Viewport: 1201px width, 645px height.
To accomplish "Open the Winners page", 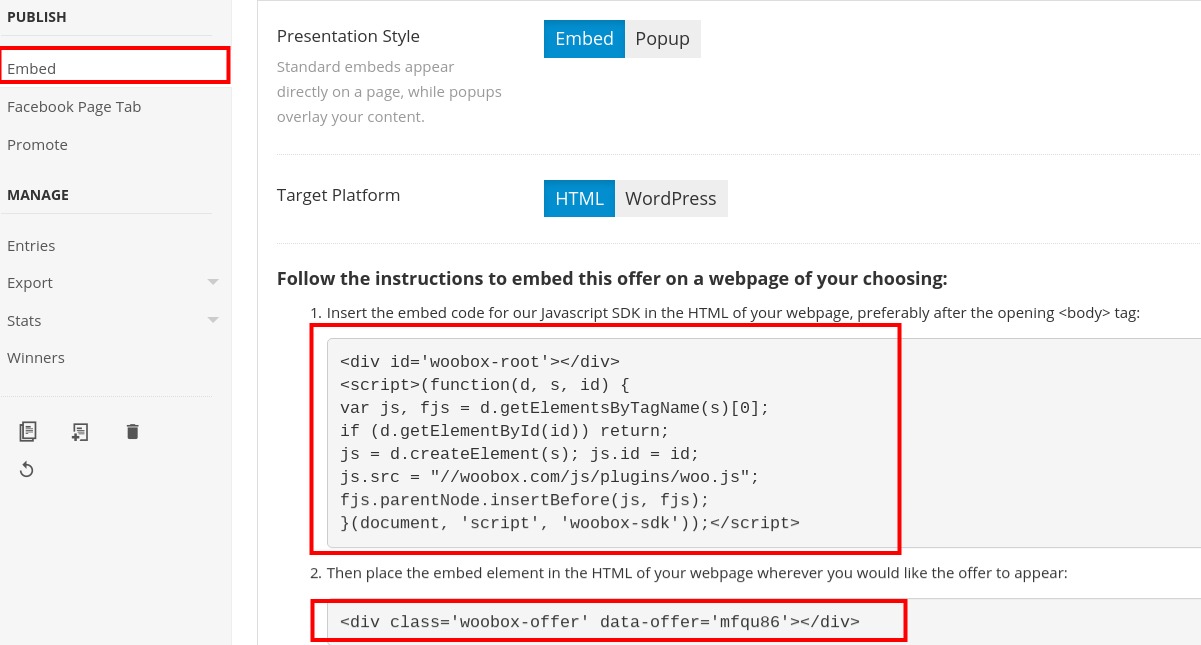I will [x=36, y=358].
